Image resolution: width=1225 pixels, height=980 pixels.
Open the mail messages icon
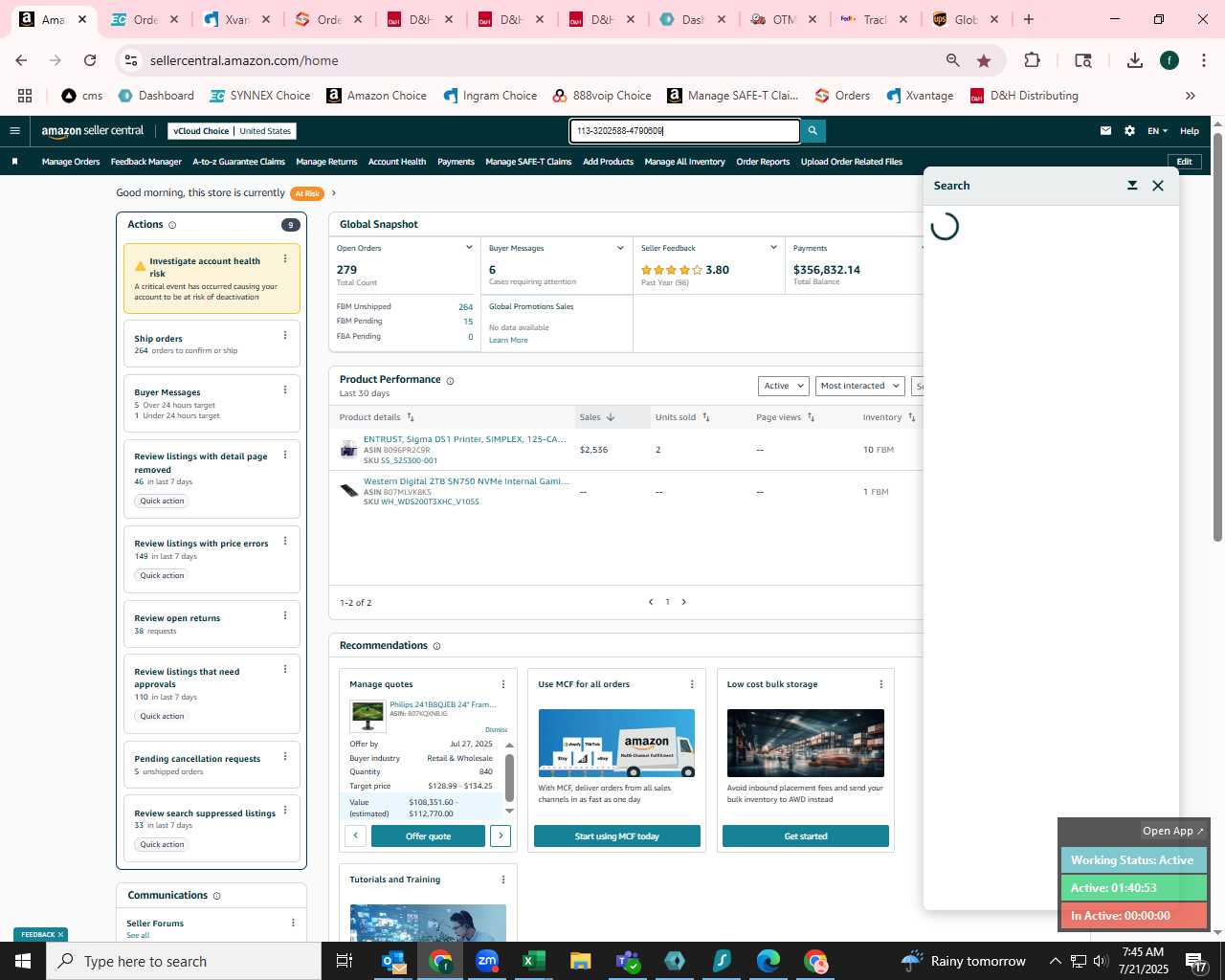(x=1105, y=131)
